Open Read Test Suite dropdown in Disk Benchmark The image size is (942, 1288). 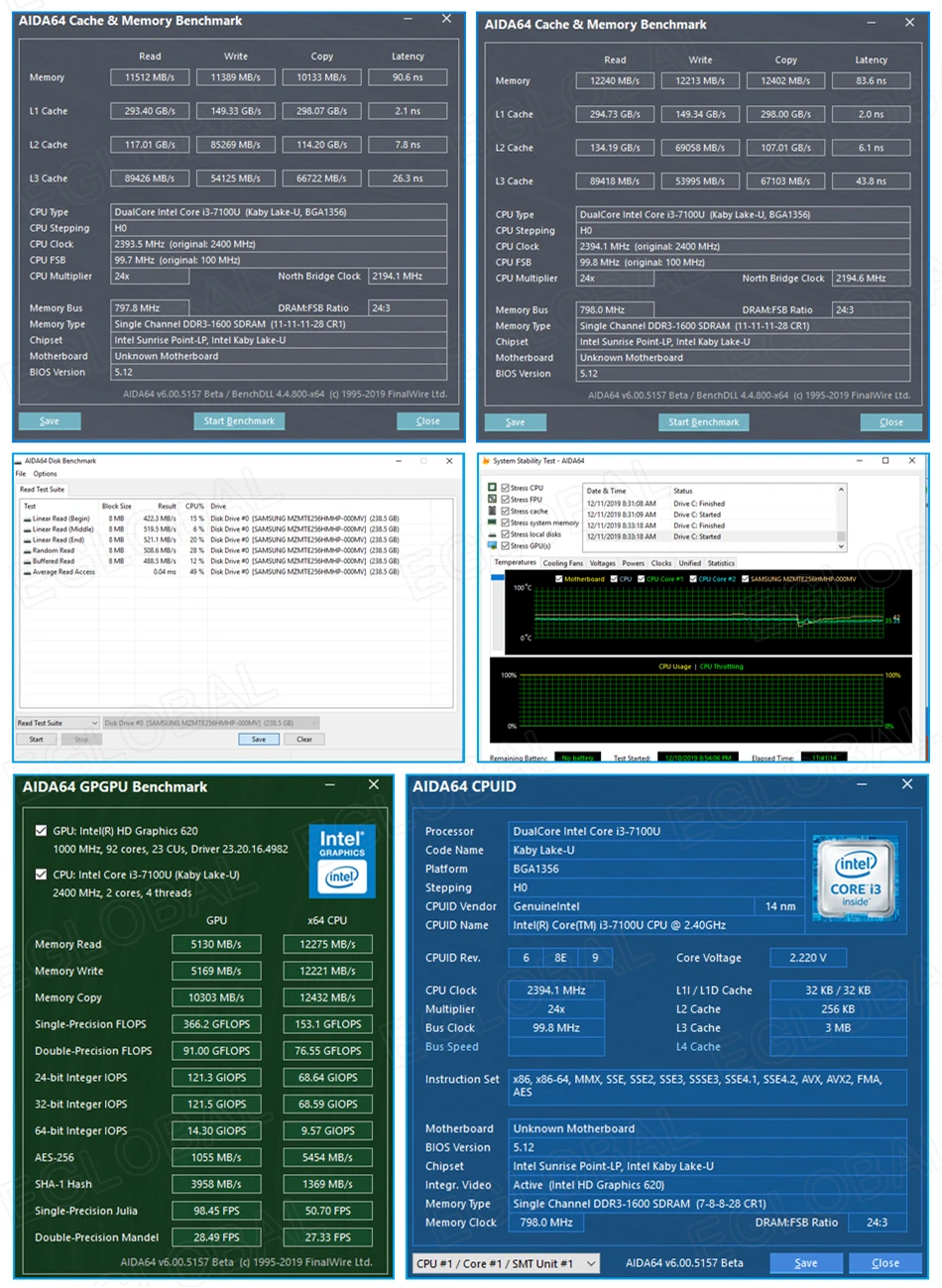(58, 723)
